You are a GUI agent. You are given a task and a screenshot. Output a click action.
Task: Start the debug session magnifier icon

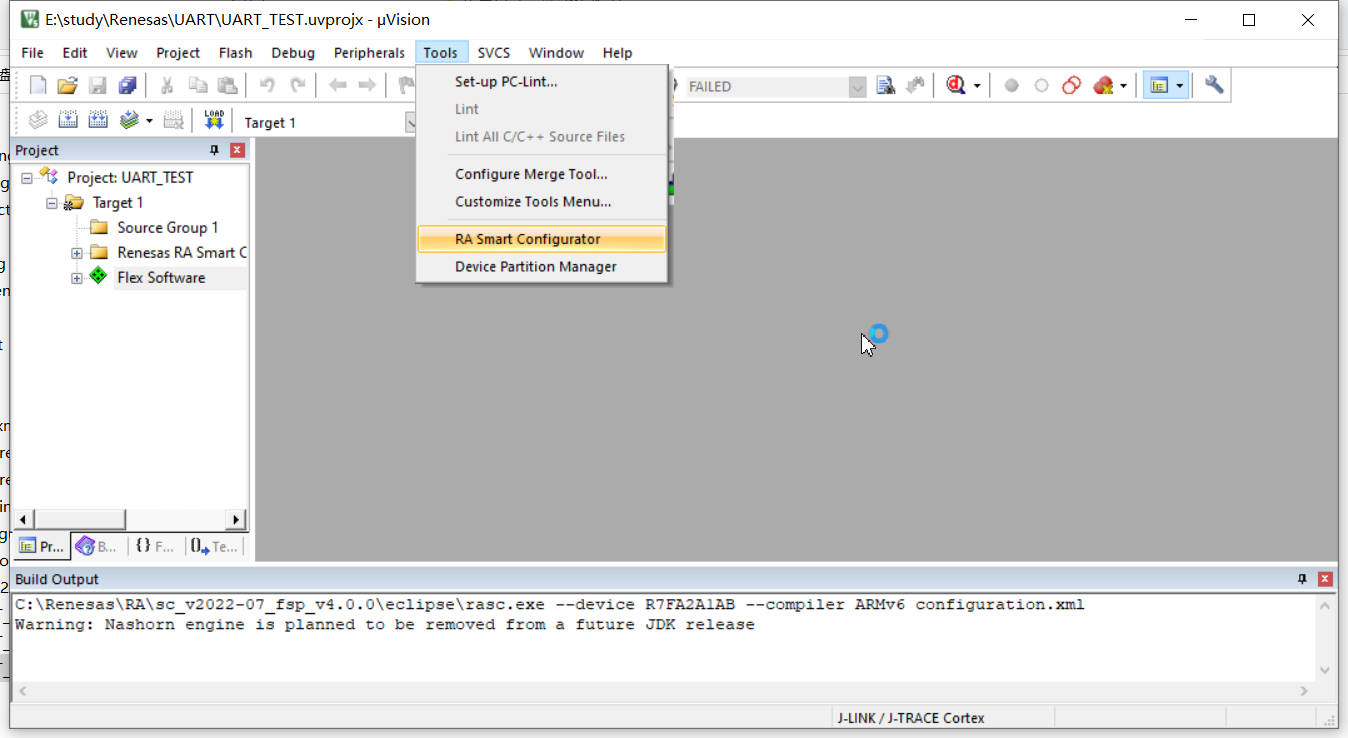pyautogui.click(x=956, y=86)
